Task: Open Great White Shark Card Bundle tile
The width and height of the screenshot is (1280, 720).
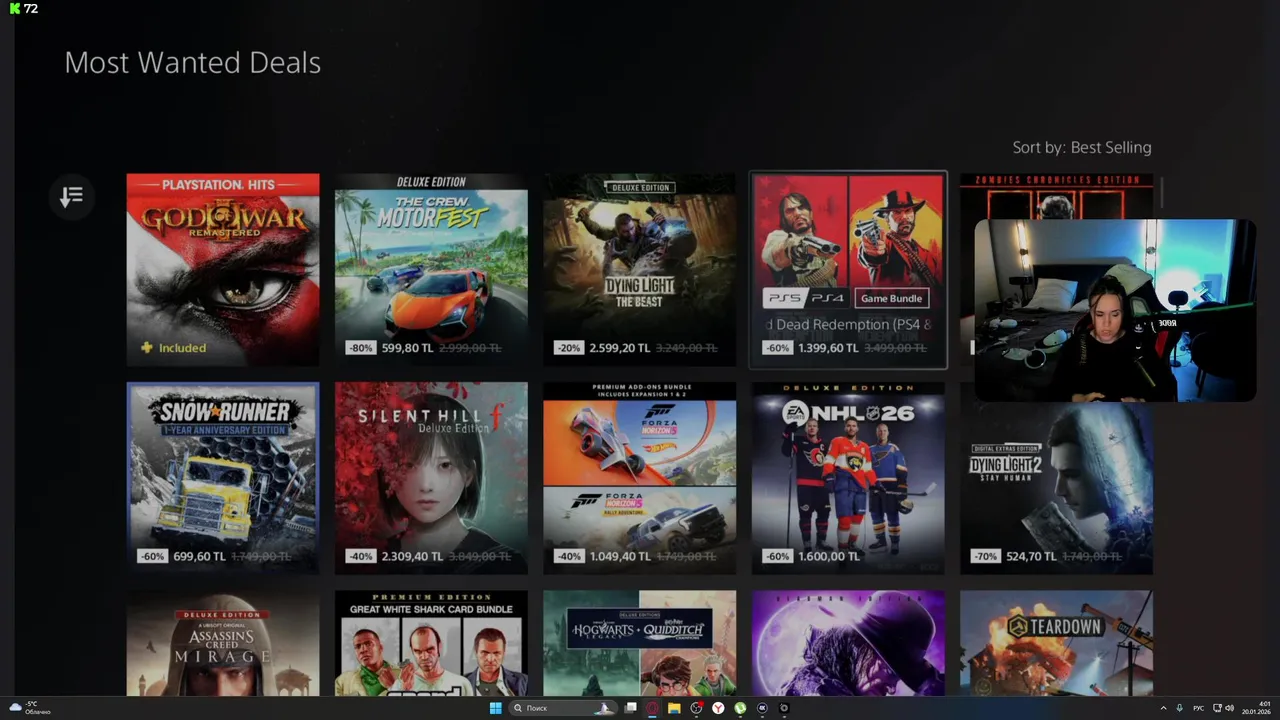Action: click(x=431, y=643)
